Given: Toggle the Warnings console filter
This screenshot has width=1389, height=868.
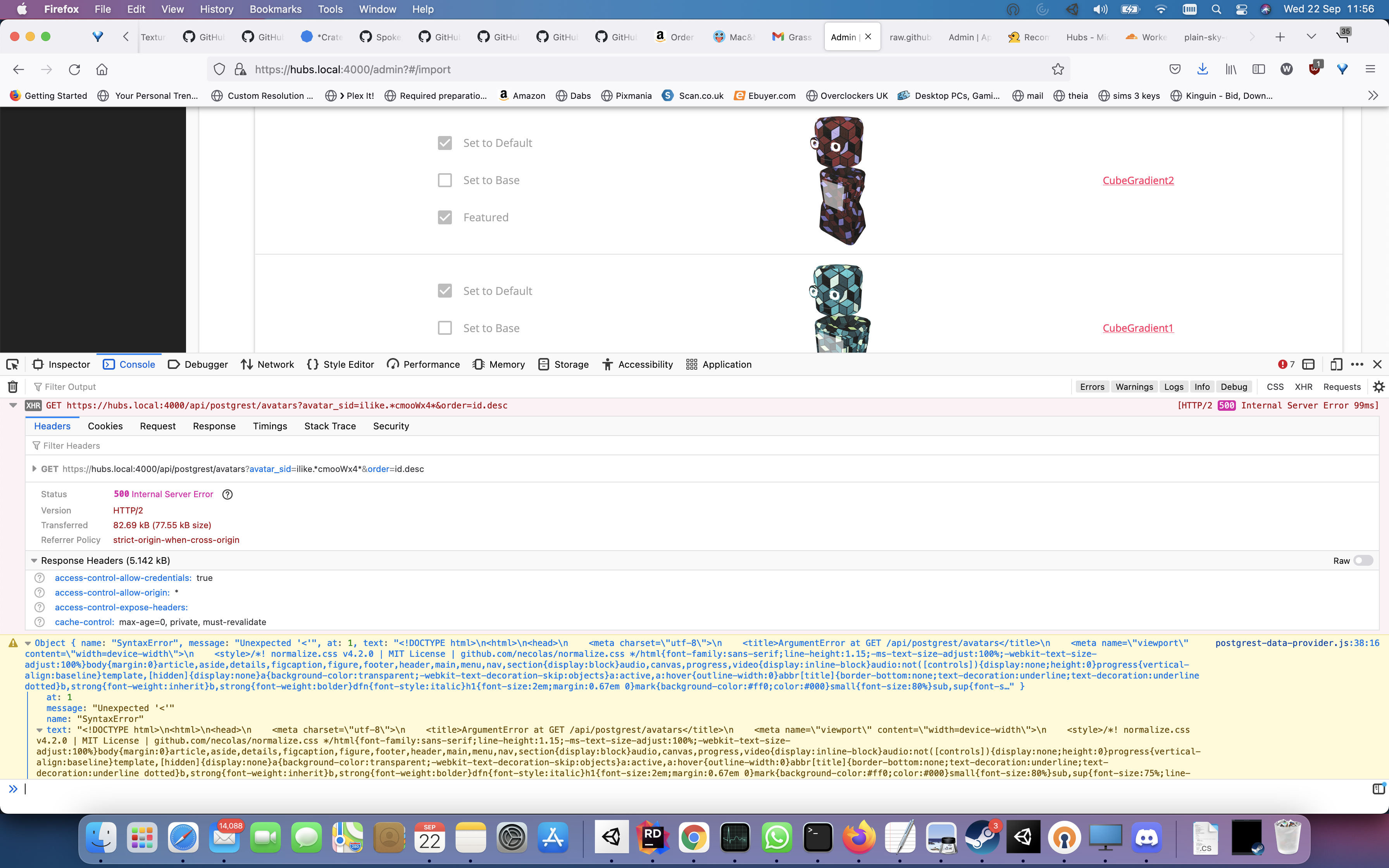Looking at the screenshot, I should 1134,387.
